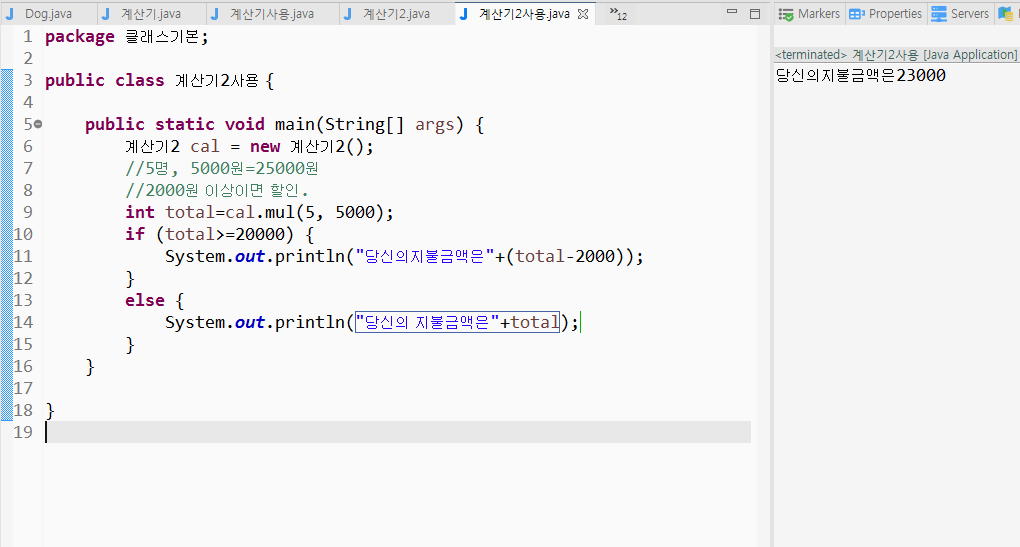The height and width of the screenshot is (547, 1020).
Task: Open the Markers view tab
Action: point(809,14)
